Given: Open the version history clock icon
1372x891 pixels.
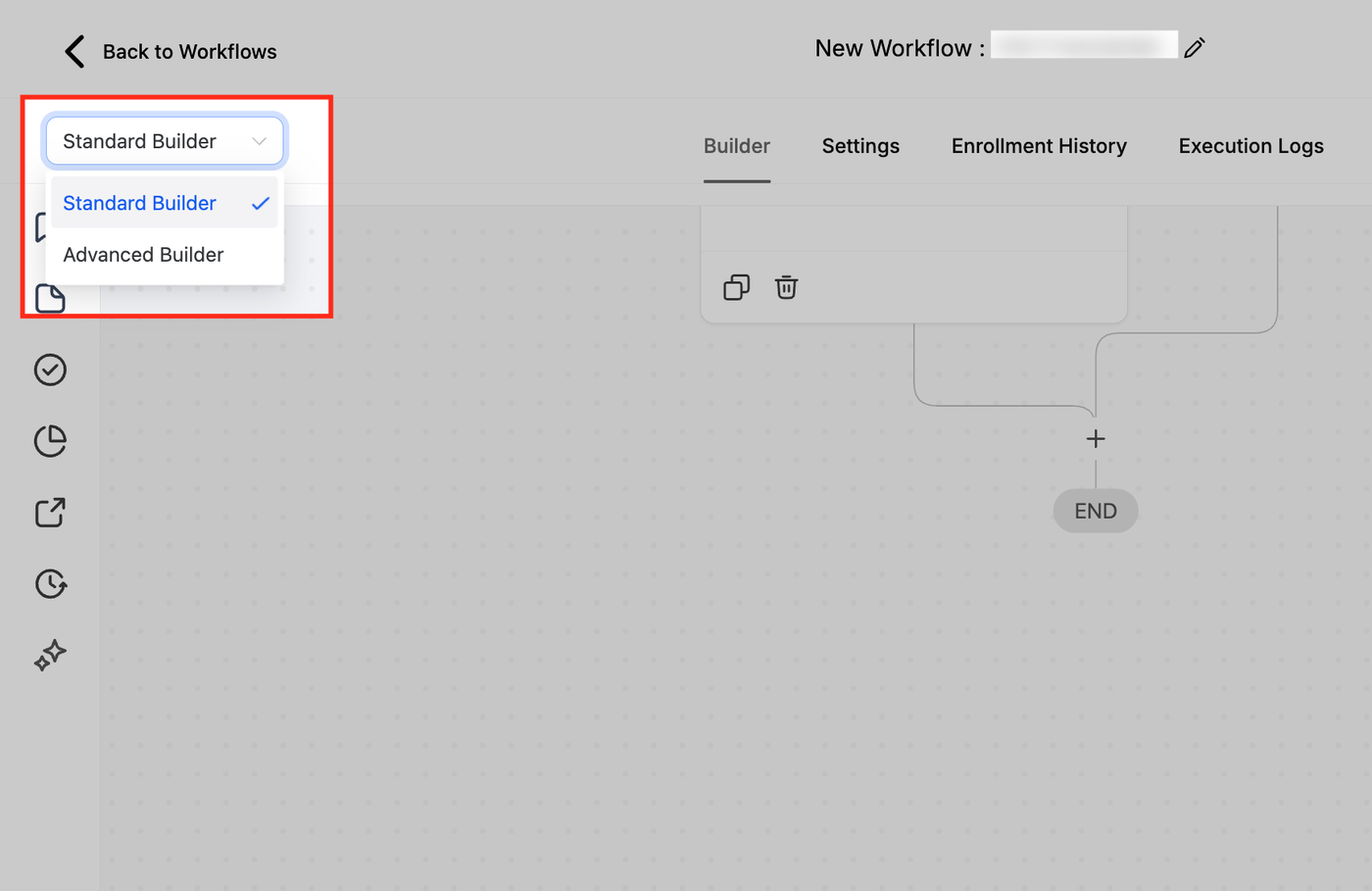Looking at the screenshot, I should tap(50, 584).
